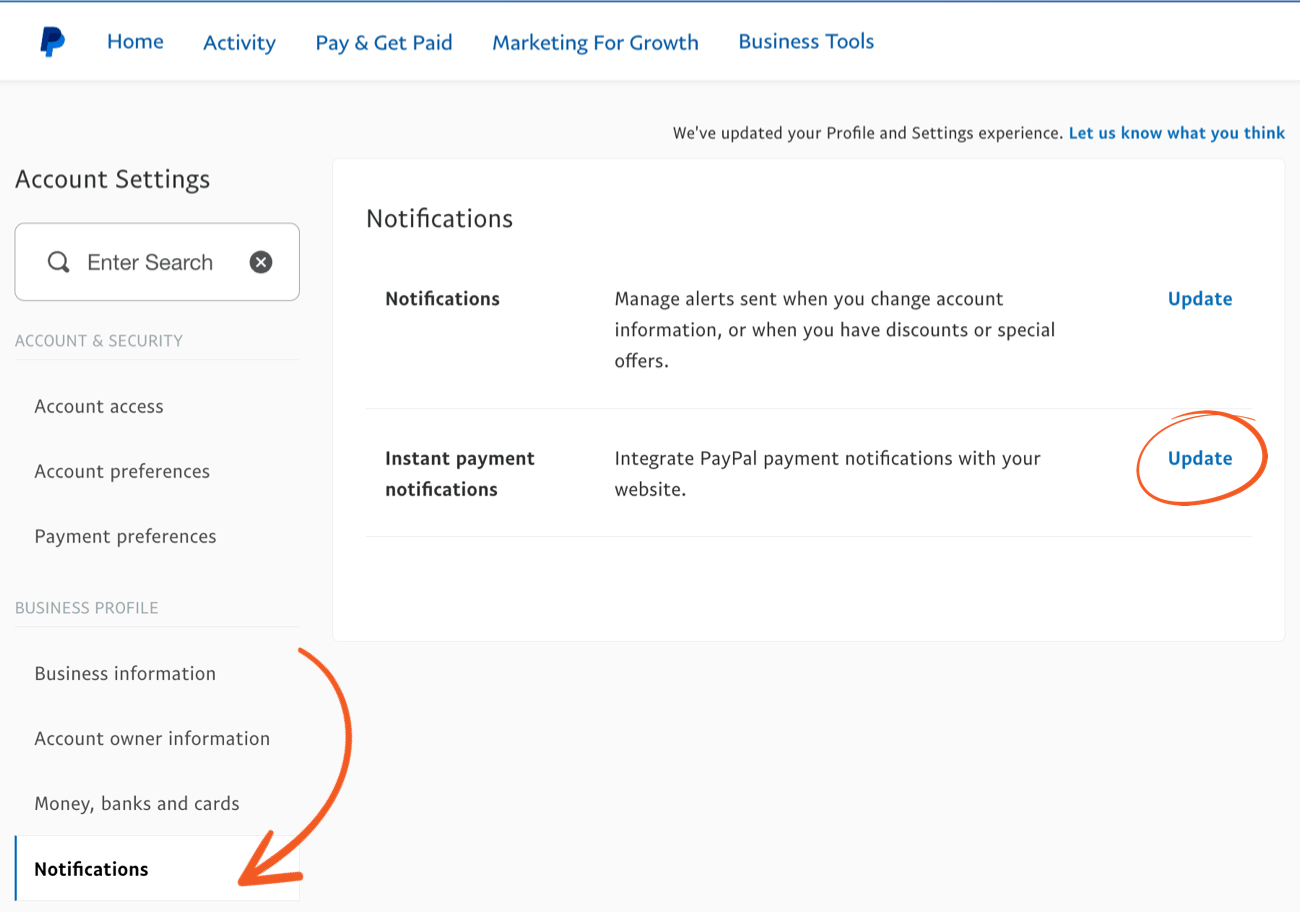Viewport: 1300px width, 912px height.
Task: Open Account access settings
Action: (x=99, y=406)
